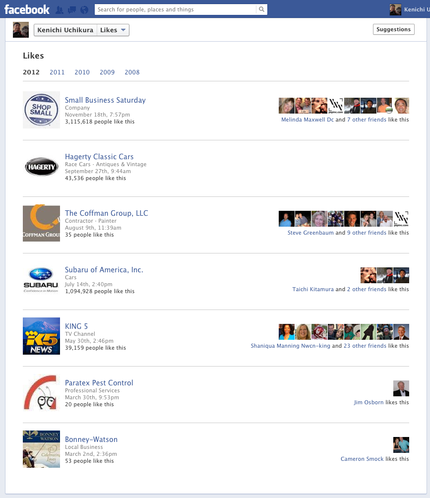Viewport: 430px width, 498px height.
Task: Click the 1,094,928 people like this text
Action: [x=100, y=291]
